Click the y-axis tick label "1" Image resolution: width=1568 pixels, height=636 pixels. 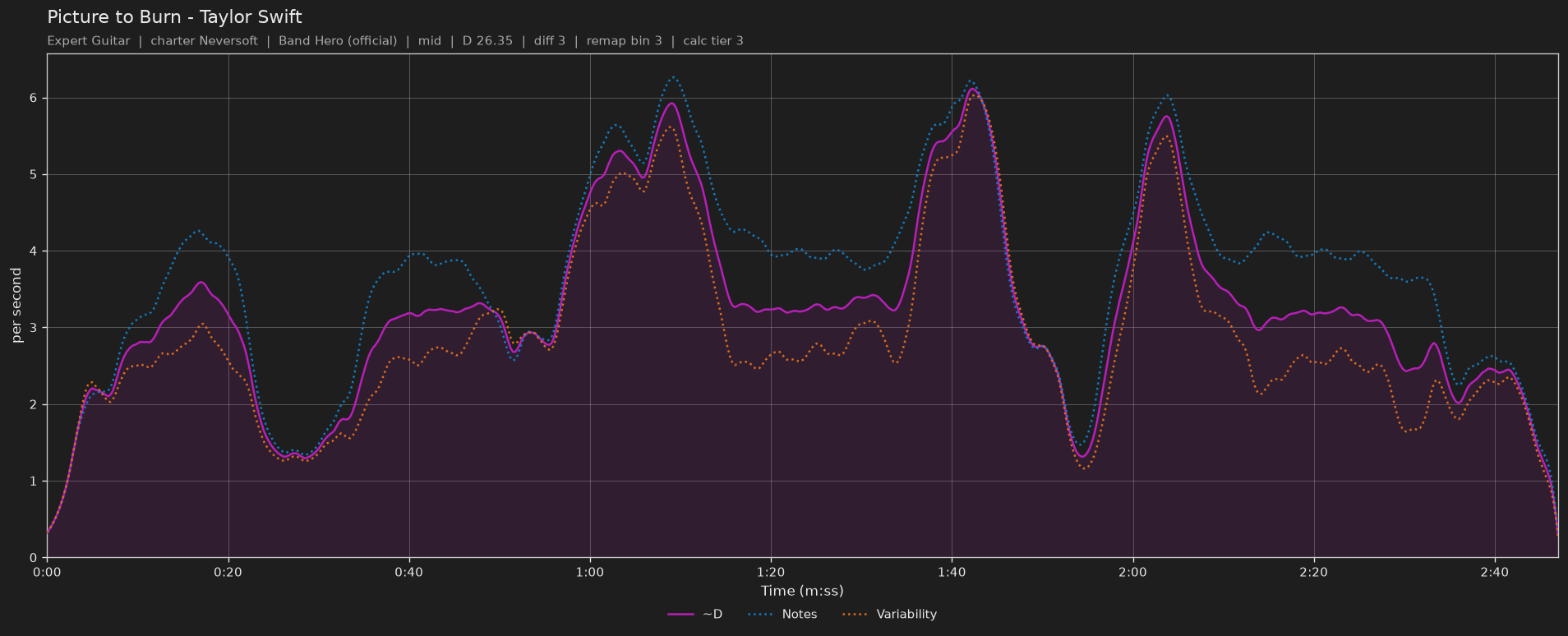[35, 482]
